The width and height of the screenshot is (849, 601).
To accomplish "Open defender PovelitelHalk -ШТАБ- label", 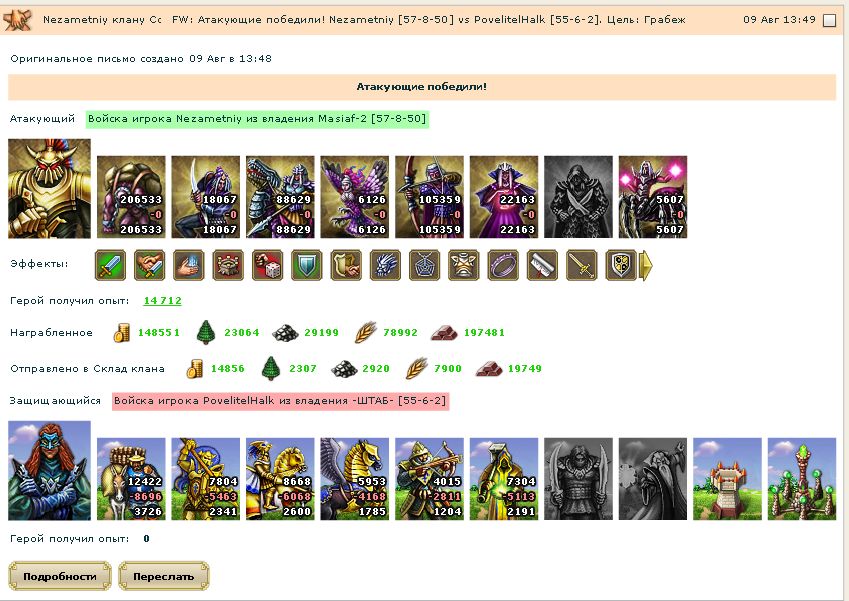I will tap(280, 401).
